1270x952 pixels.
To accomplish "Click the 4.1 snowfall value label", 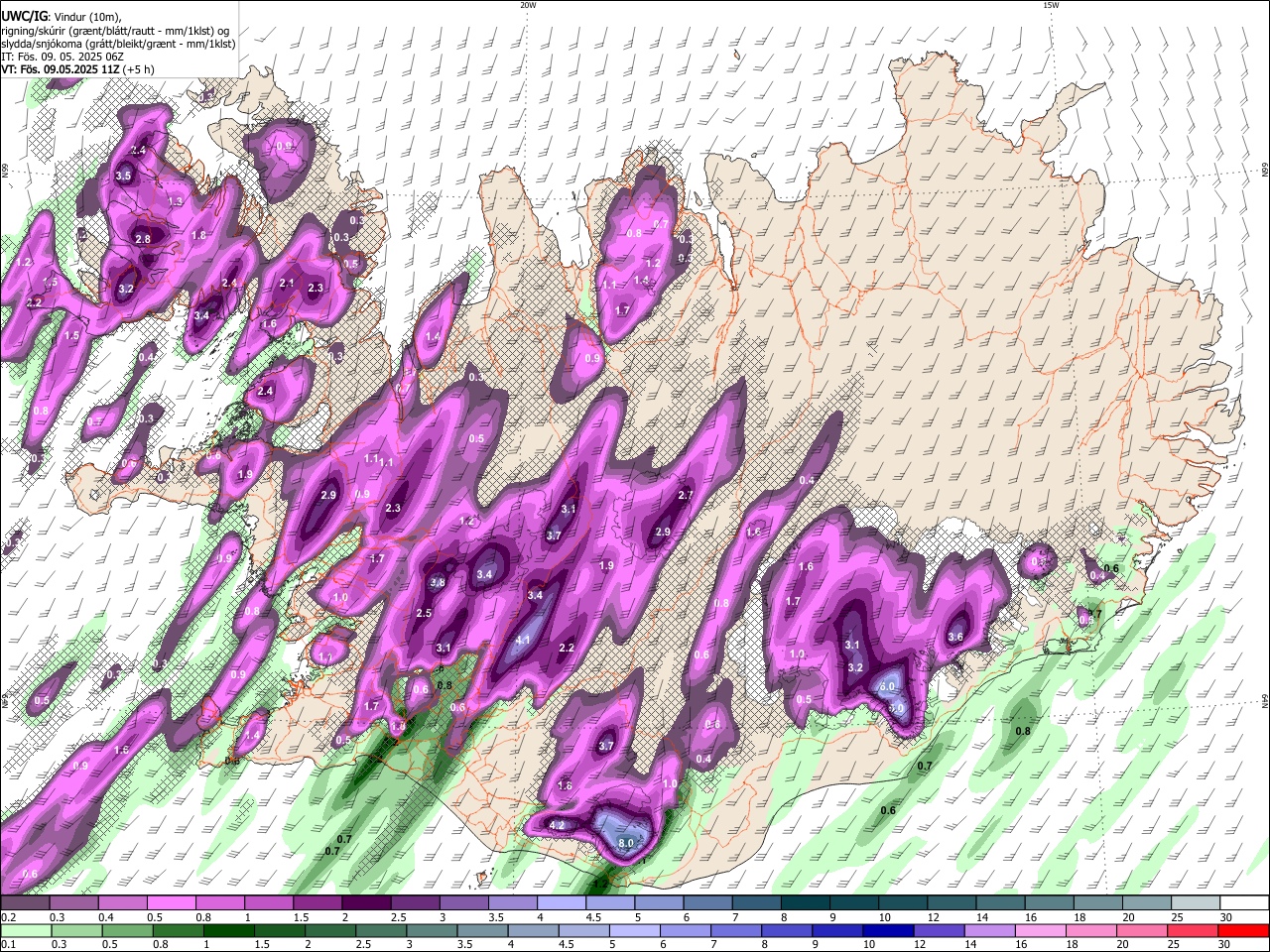I will pos(524,640).
